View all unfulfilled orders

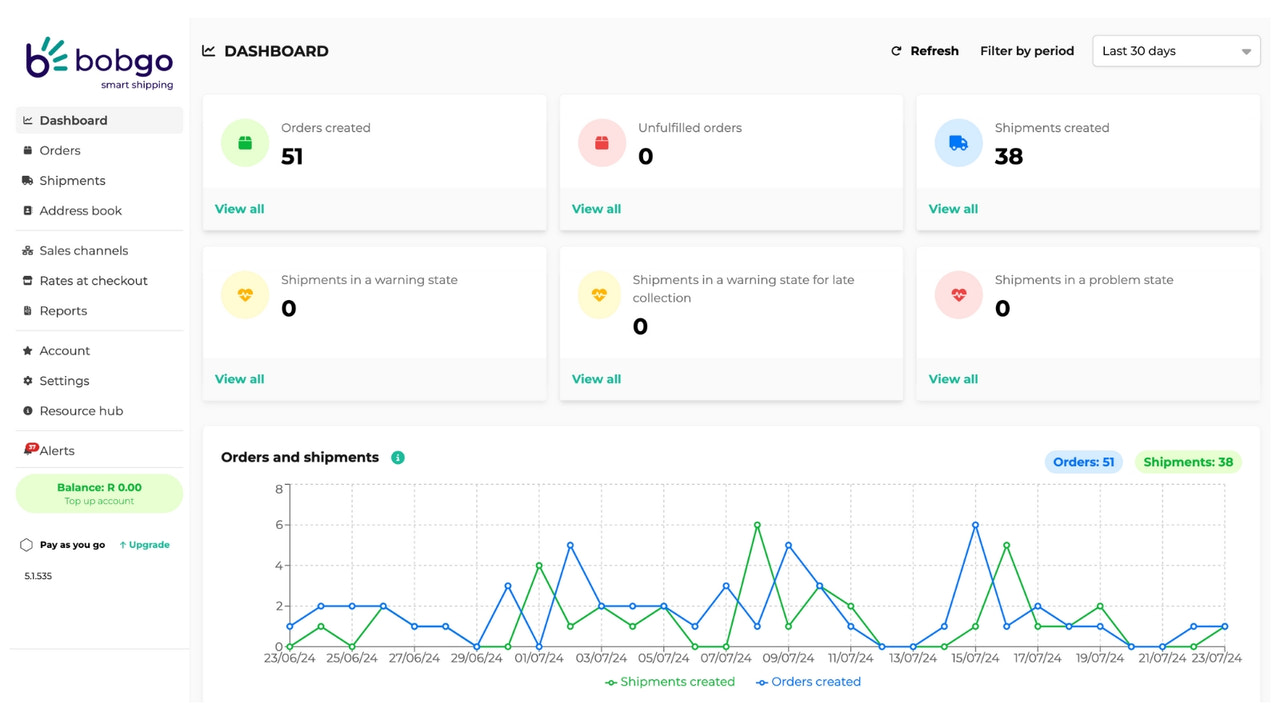click(596, 209)
